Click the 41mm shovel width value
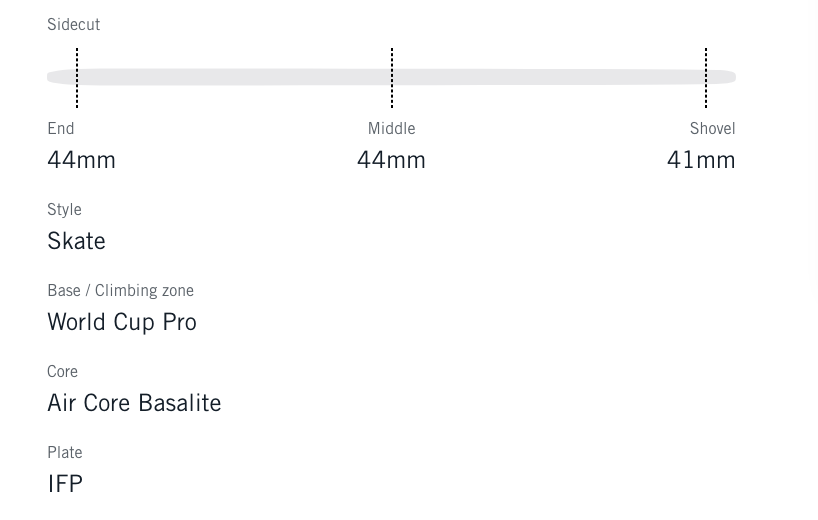The width and height of the screenshot is (818, 520). pos(701,160)
